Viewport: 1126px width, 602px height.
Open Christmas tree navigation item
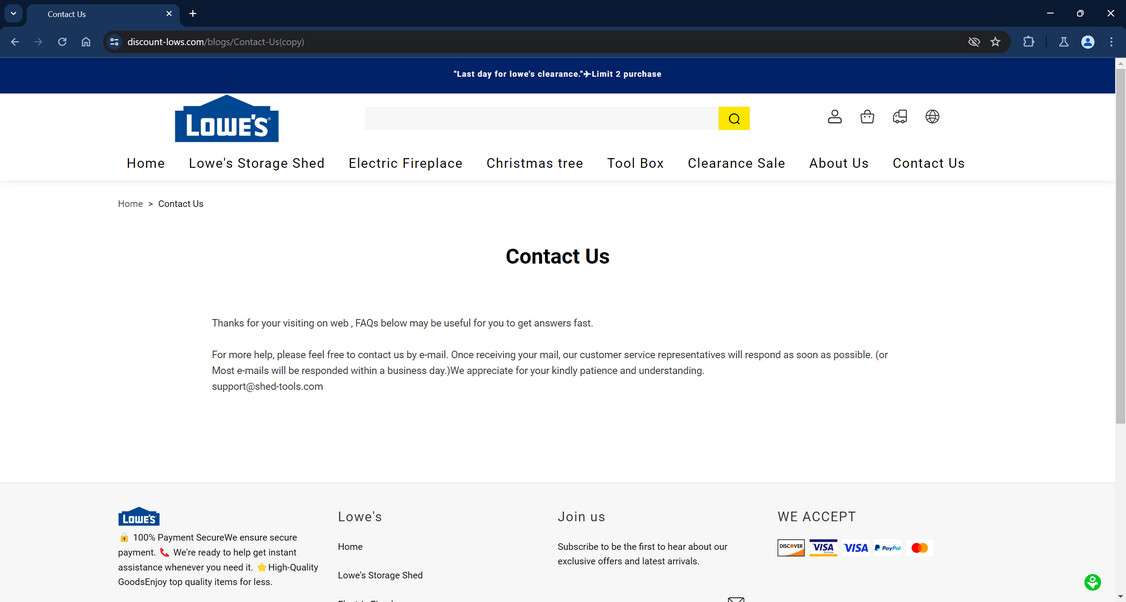click(x=534, y=163)
